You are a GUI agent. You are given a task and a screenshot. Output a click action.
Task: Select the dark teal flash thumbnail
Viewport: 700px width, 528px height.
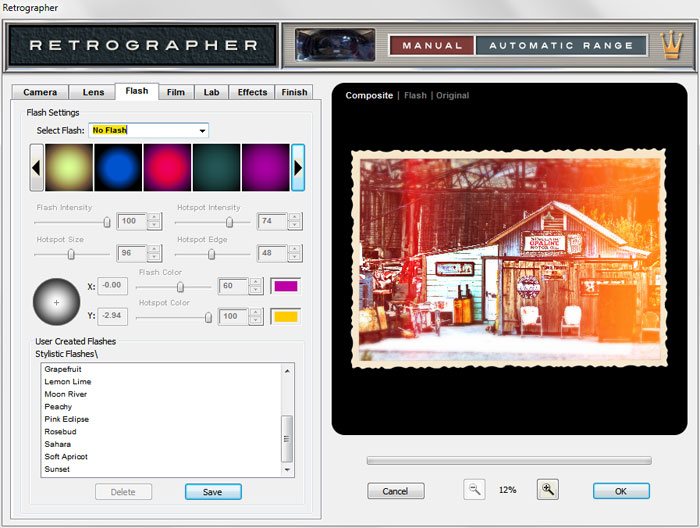coord(217,167)
